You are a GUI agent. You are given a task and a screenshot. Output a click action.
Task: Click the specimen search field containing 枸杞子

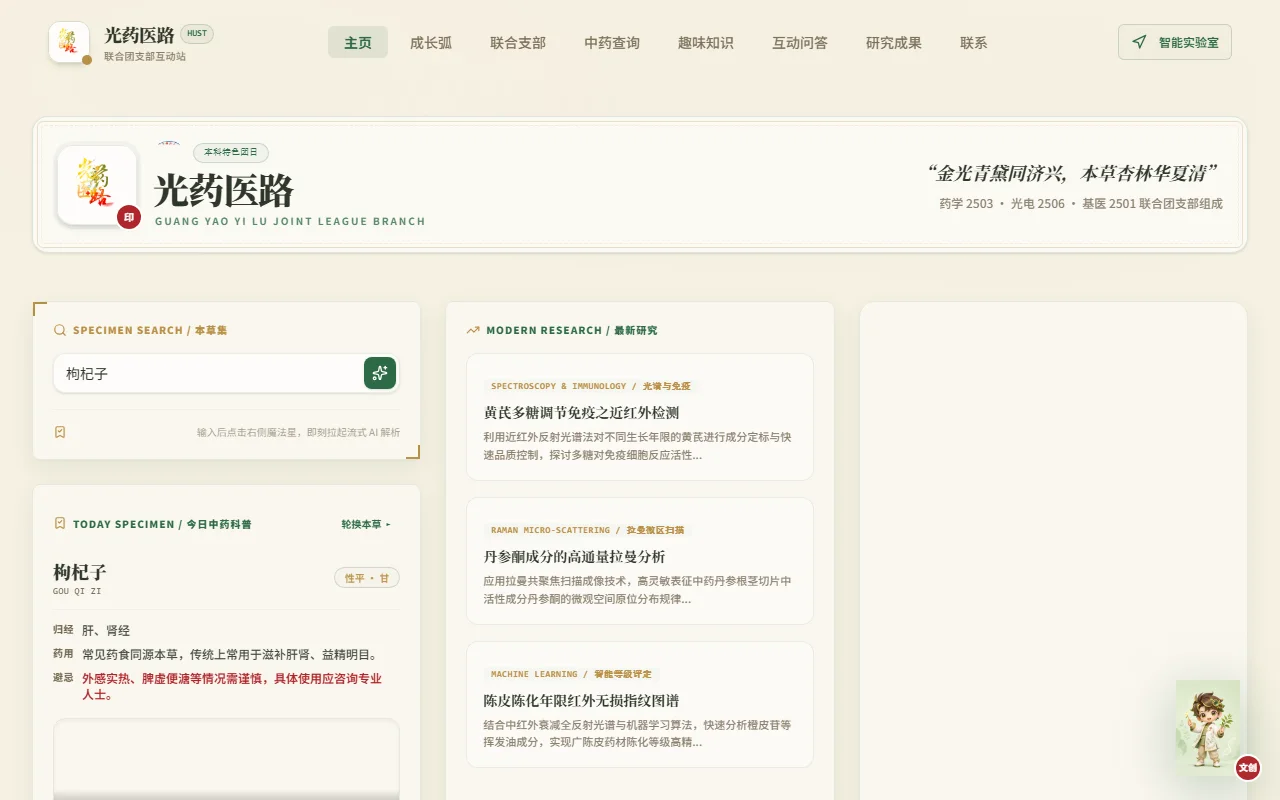coord(226,373)
